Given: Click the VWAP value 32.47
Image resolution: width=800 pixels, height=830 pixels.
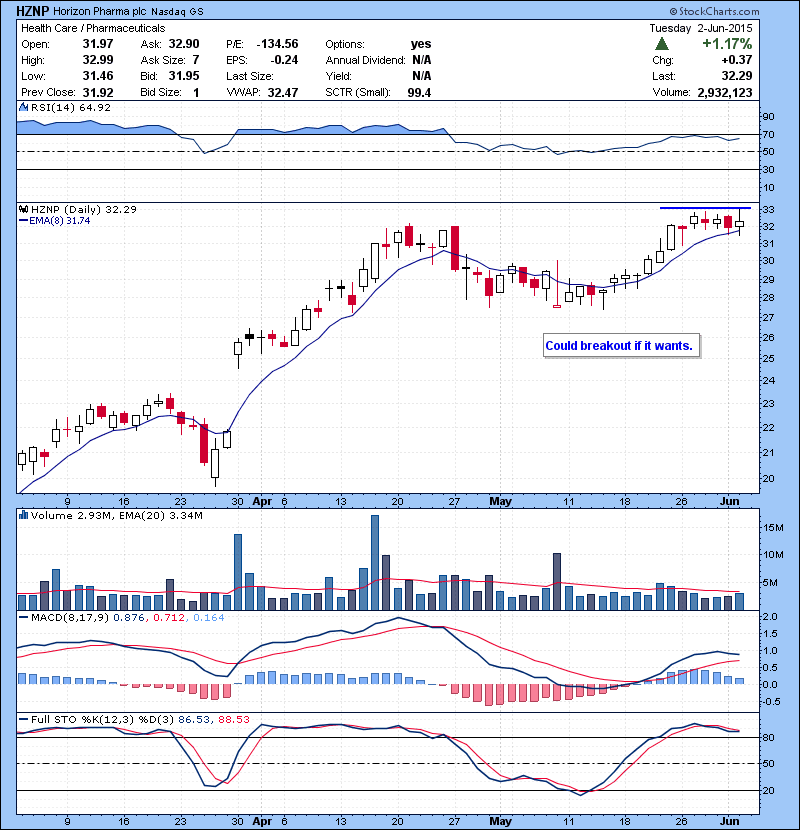Looking at the screenshot, I should [283, 93].
